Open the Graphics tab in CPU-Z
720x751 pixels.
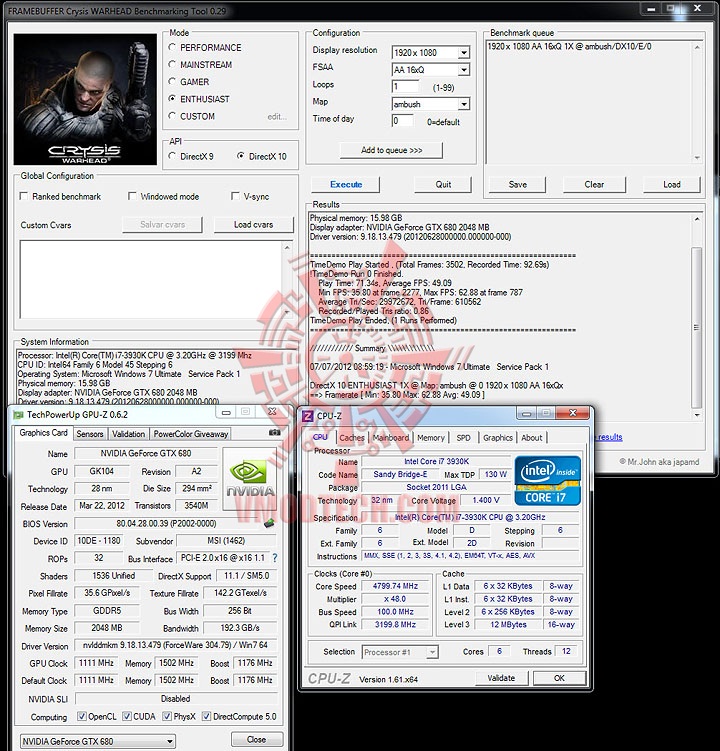498,437
